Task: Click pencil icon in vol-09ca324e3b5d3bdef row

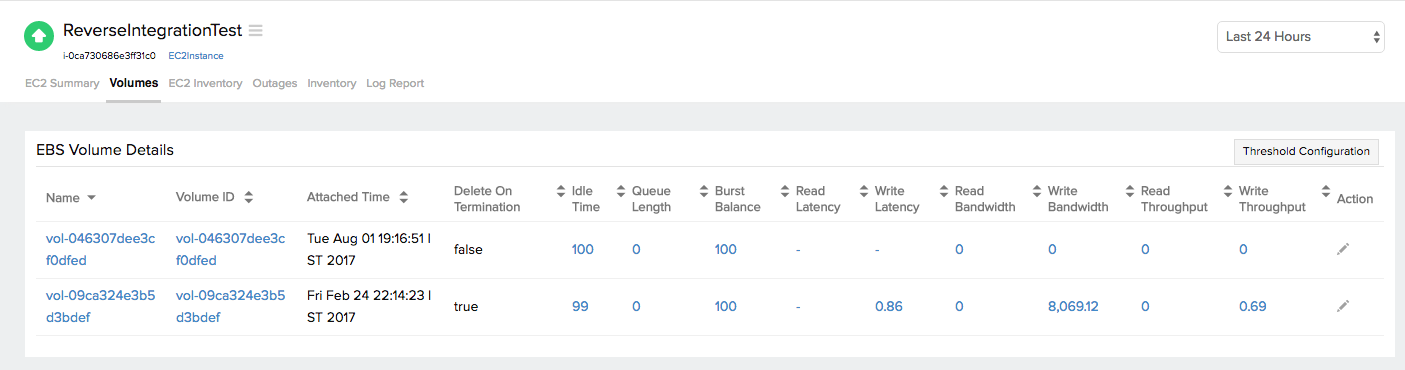Action: tap(1343, 306)
